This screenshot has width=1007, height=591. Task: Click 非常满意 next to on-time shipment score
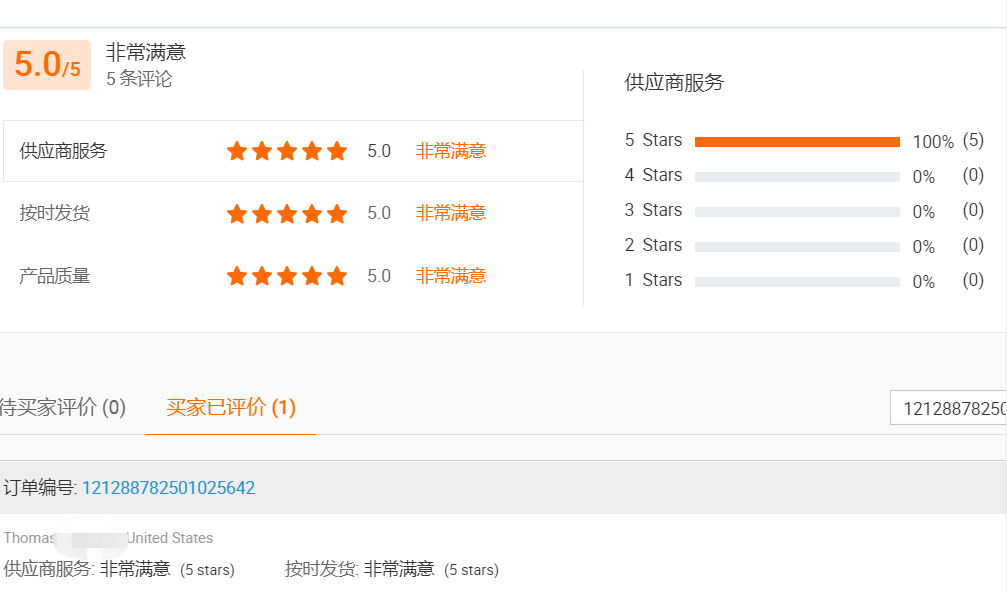pyautogui.click(x=451, y=213)
